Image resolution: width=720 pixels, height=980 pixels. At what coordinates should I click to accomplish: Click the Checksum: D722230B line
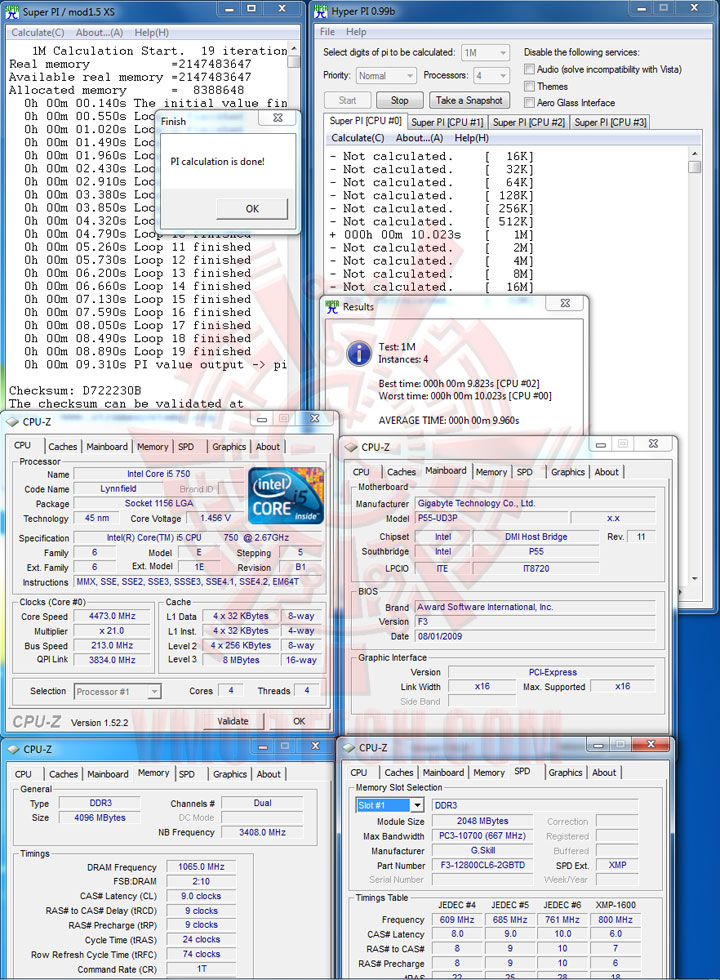(75, 391)
